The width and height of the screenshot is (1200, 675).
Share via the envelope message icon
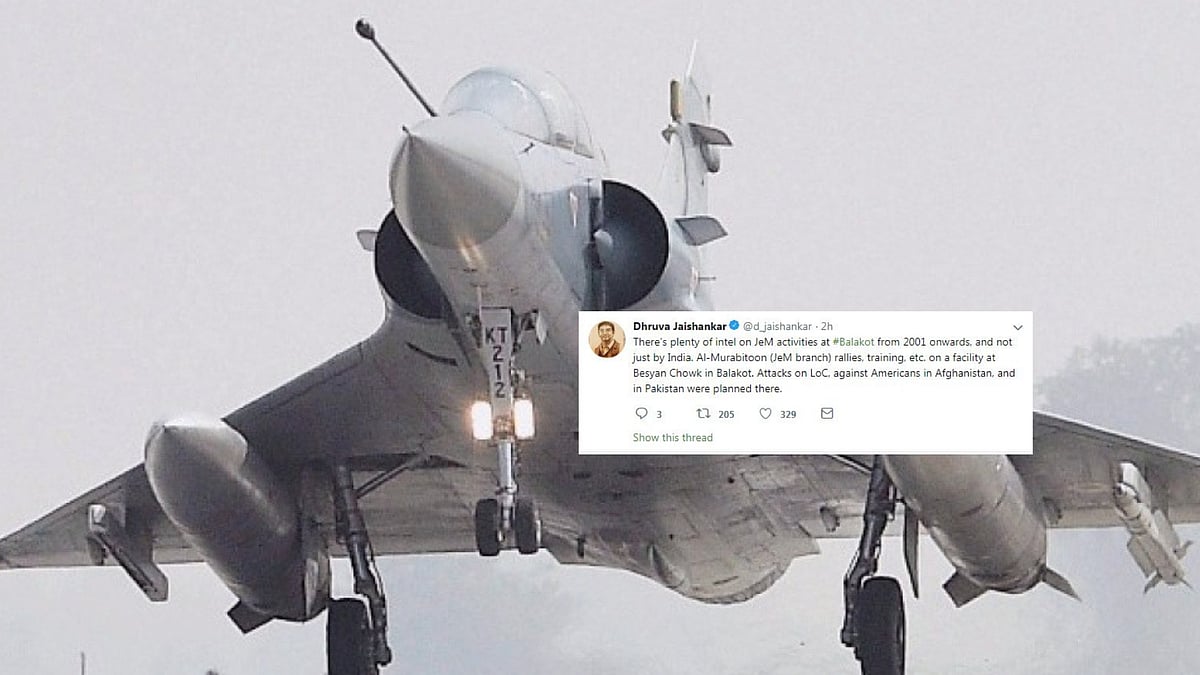(x=827, y=413)
